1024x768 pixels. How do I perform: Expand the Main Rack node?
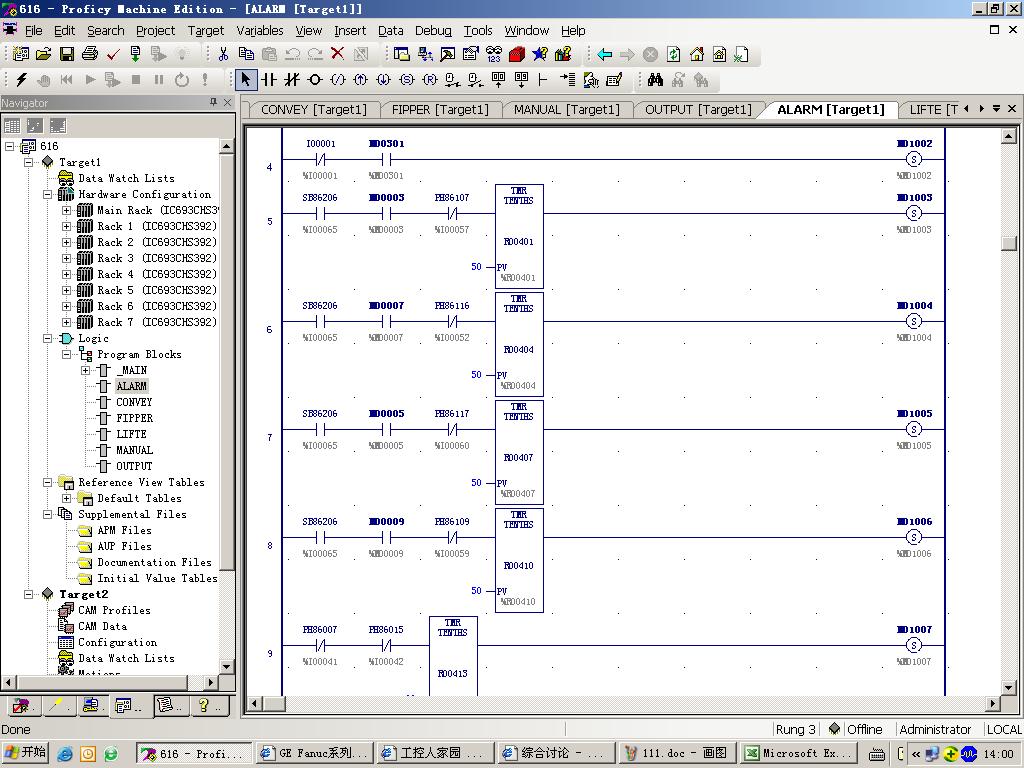pos(67,210)
